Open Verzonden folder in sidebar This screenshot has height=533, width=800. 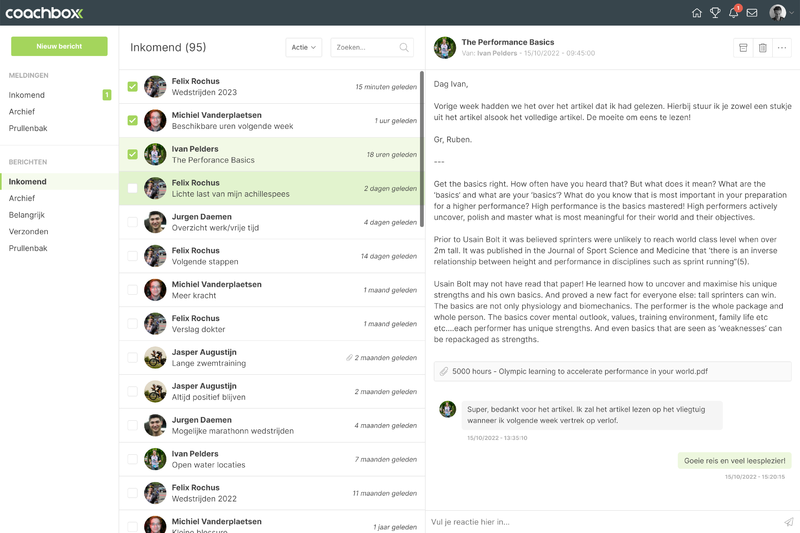click(x=27, y=232)
